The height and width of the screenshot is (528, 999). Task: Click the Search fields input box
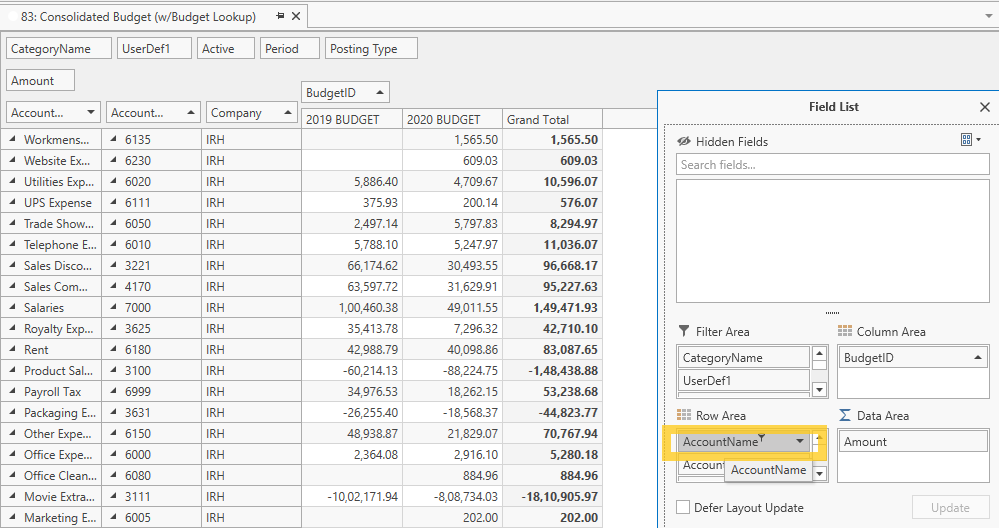click(832, 165)
